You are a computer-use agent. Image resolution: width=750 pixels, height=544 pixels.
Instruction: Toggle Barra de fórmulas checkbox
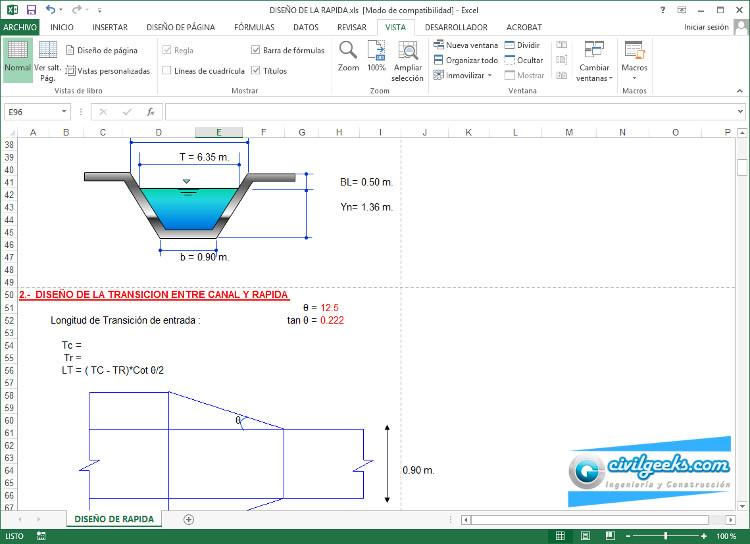click(256, 49)
